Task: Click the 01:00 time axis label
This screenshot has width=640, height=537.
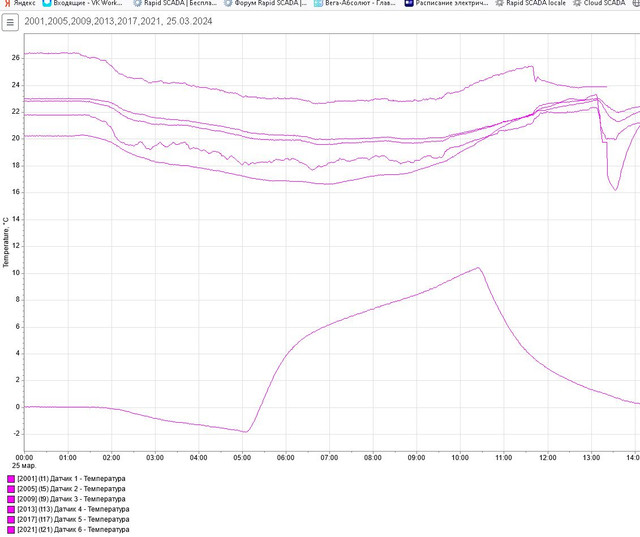Action: pos(68,458)
